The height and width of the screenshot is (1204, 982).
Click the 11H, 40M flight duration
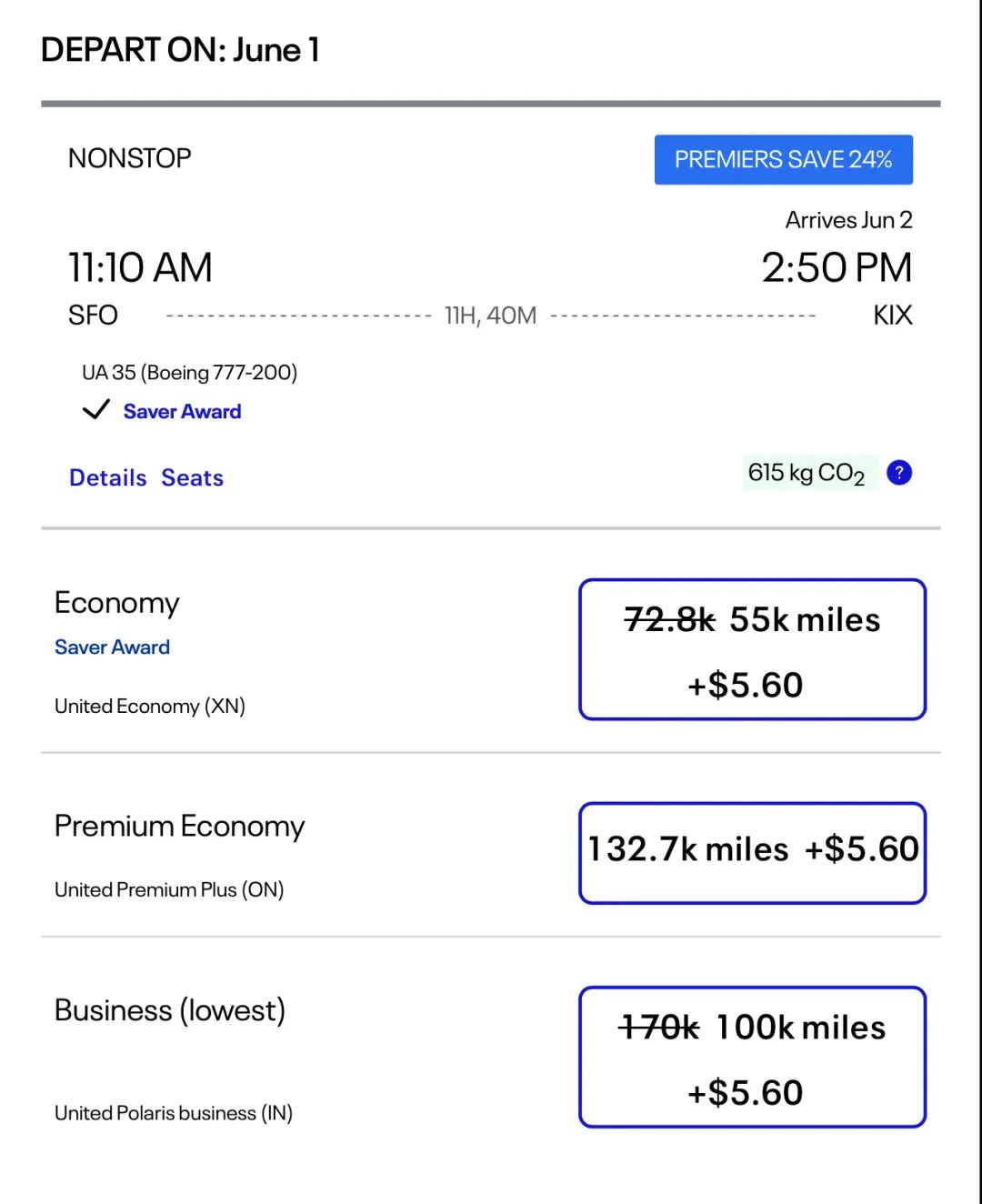tap(490, 316)
